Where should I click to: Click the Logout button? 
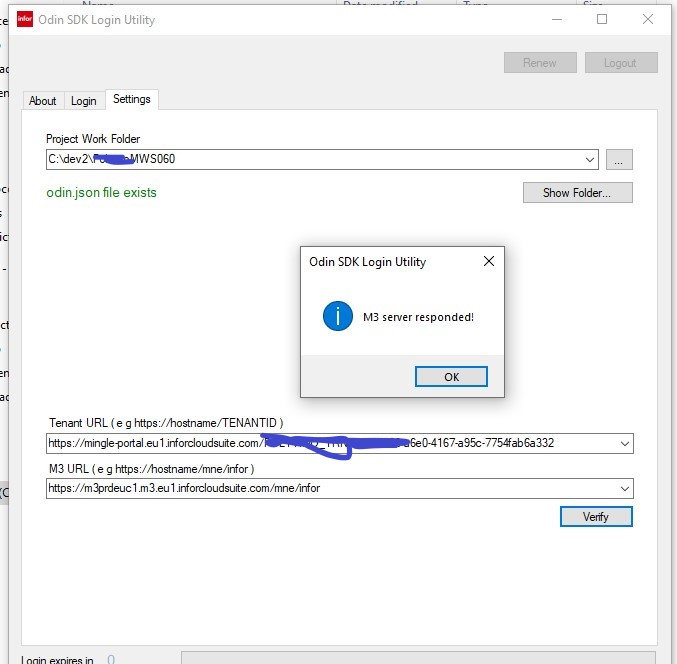point(621,63)
